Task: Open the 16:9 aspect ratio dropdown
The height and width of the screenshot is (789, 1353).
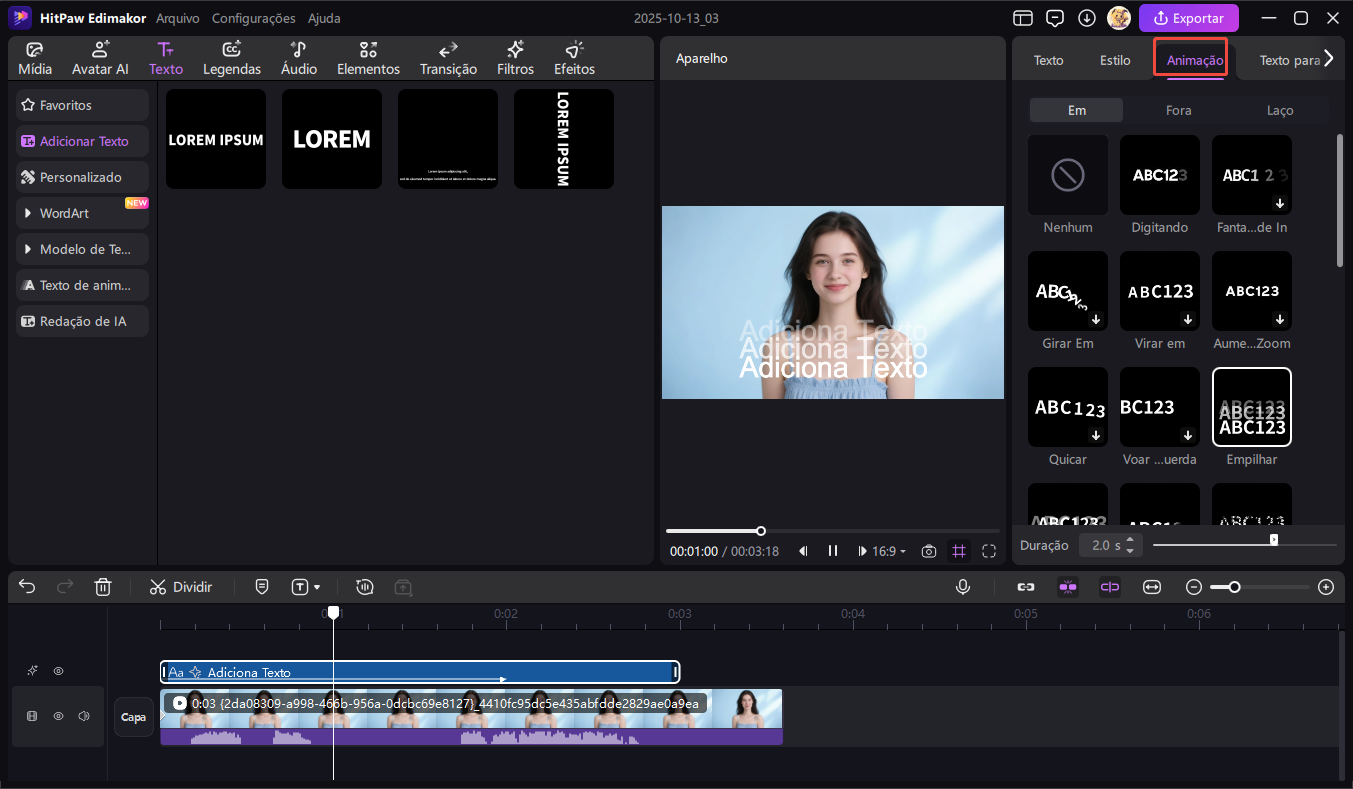Action: 888,551
